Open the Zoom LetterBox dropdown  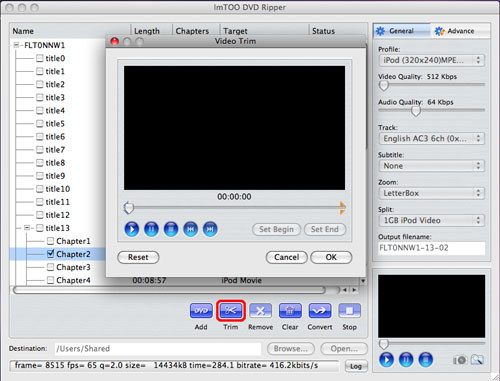432,193
